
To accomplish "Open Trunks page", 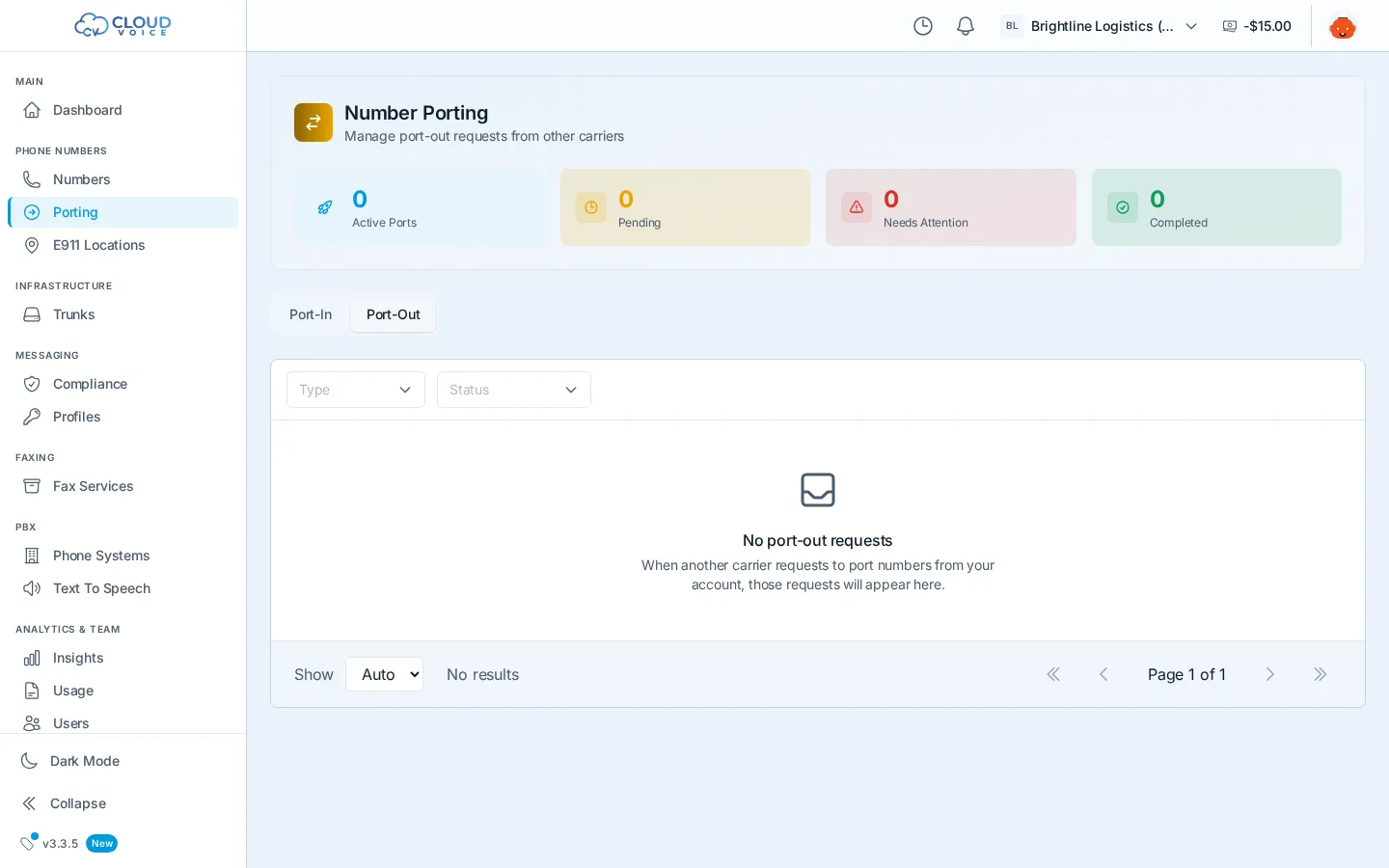I will pos(123,314).
